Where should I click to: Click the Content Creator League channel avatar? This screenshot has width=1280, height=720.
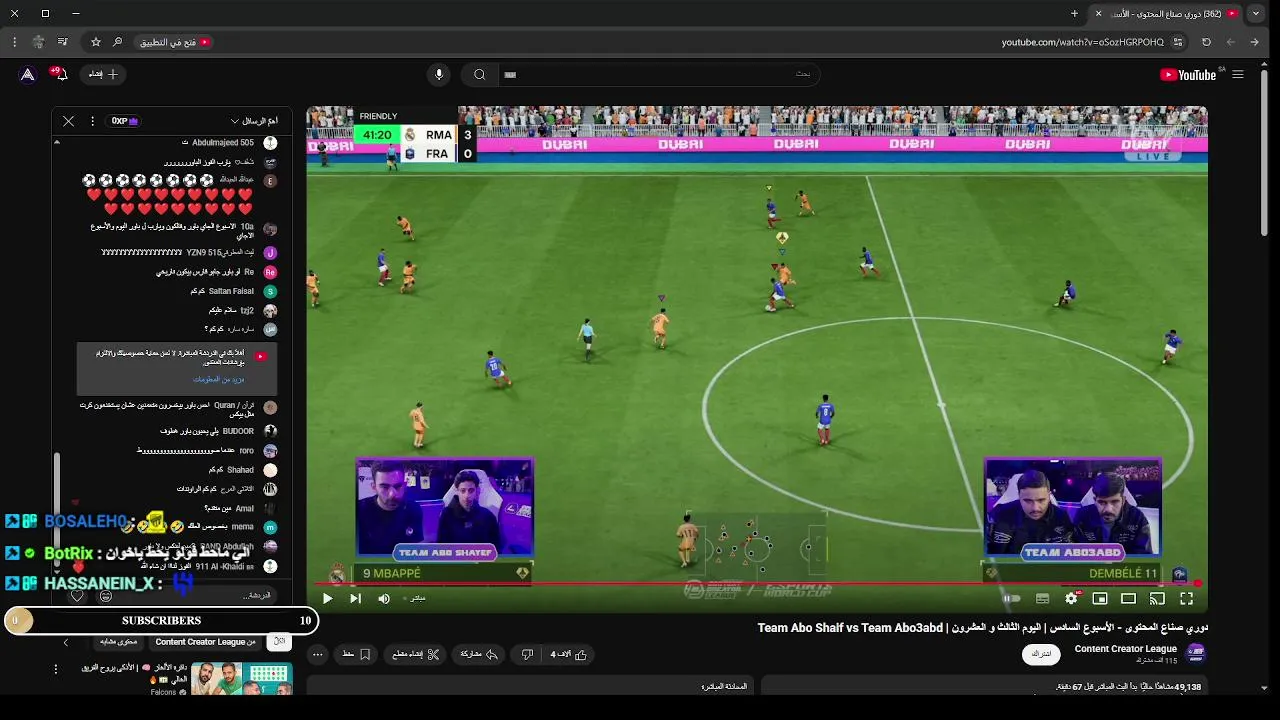tap(1195, 654)
